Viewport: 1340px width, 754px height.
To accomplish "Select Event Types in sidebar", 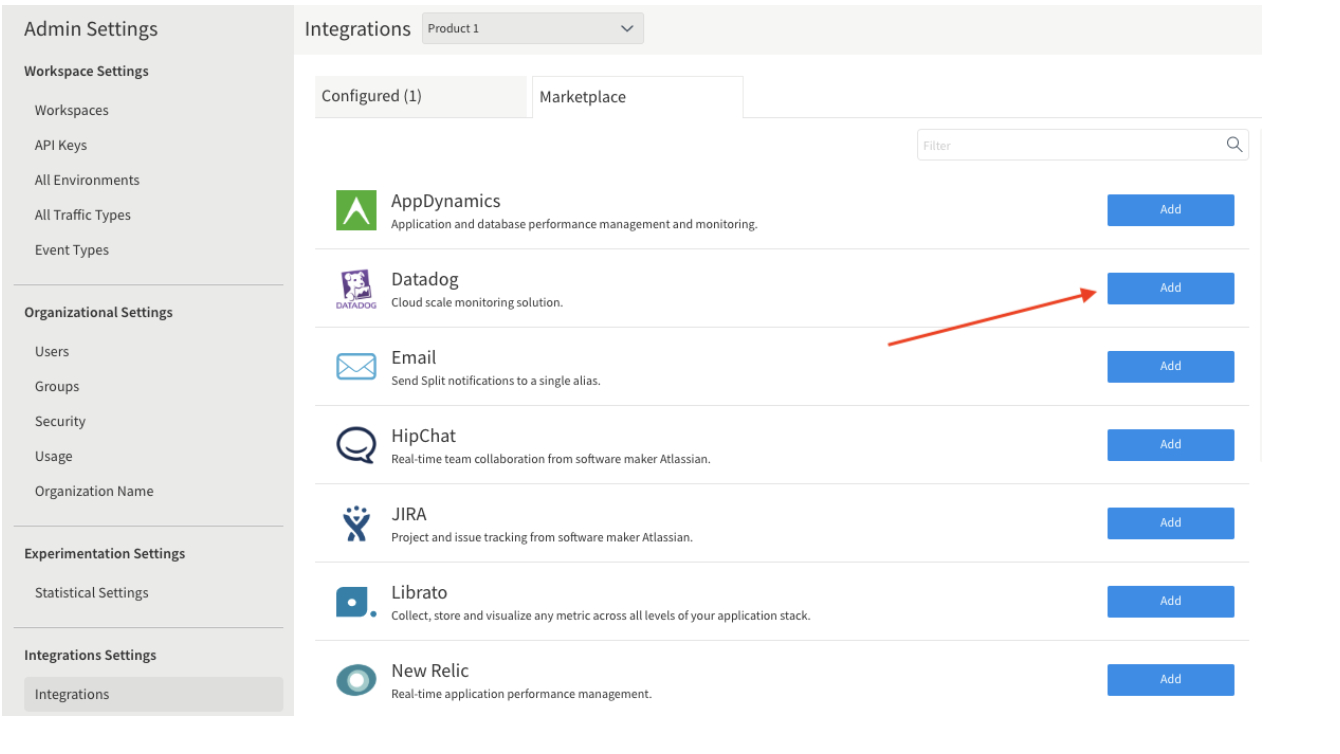I will click(x=72, y=250).
